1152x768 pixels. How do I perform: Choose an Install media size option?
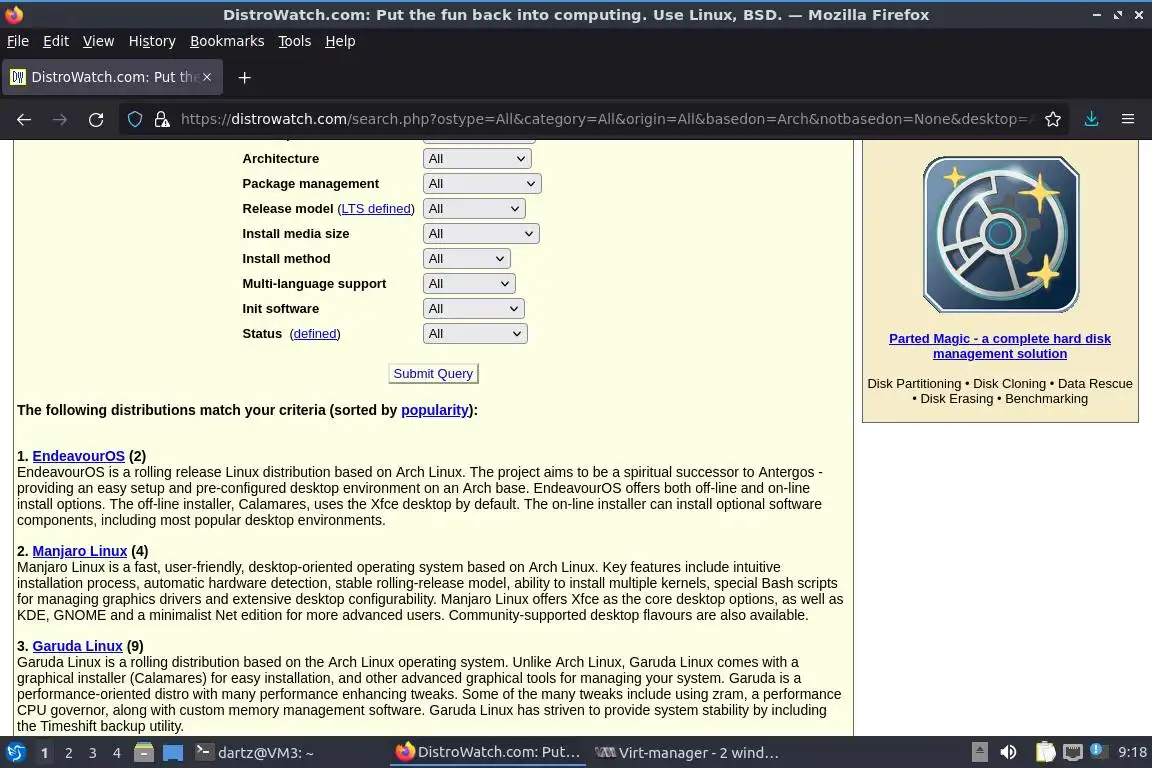tap(481, 234)
